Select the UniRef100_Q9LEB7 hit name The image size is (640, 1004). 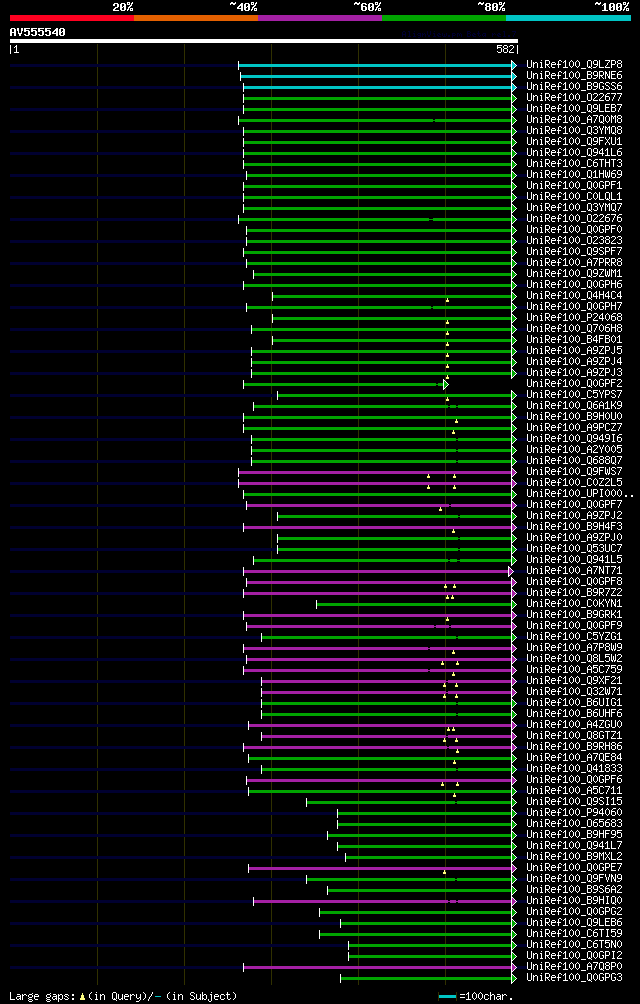coord(574,108)
